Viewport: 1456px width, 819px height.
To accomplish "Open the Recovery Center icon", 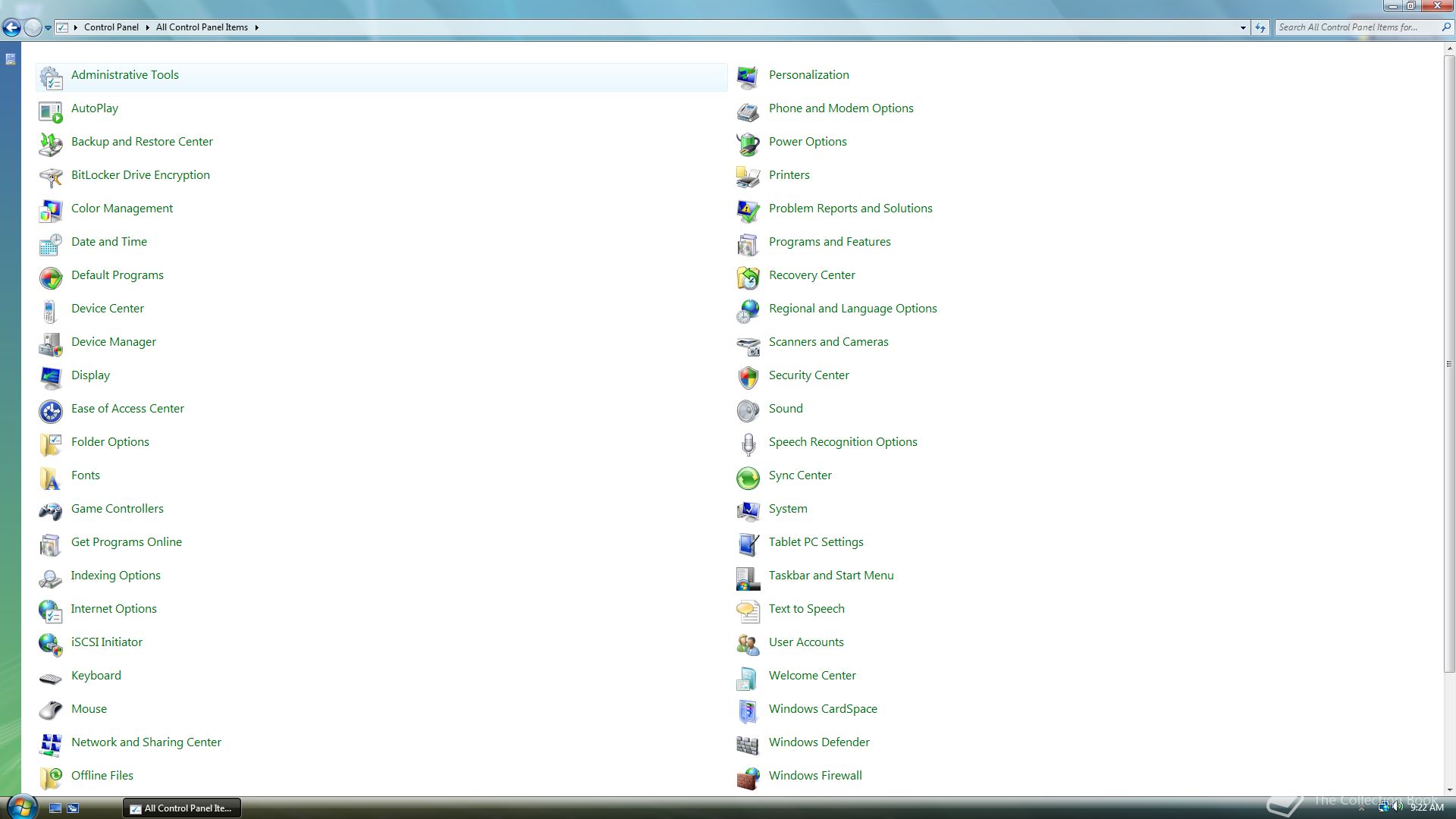I will click(x=748, y=278).
